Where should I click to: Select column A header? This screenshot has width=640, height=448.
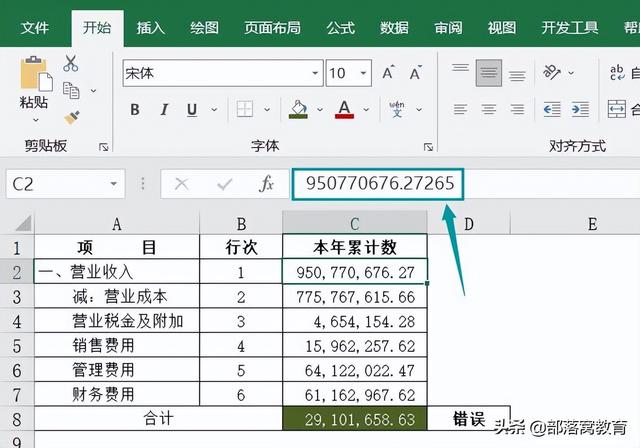[x=117, y=224]
